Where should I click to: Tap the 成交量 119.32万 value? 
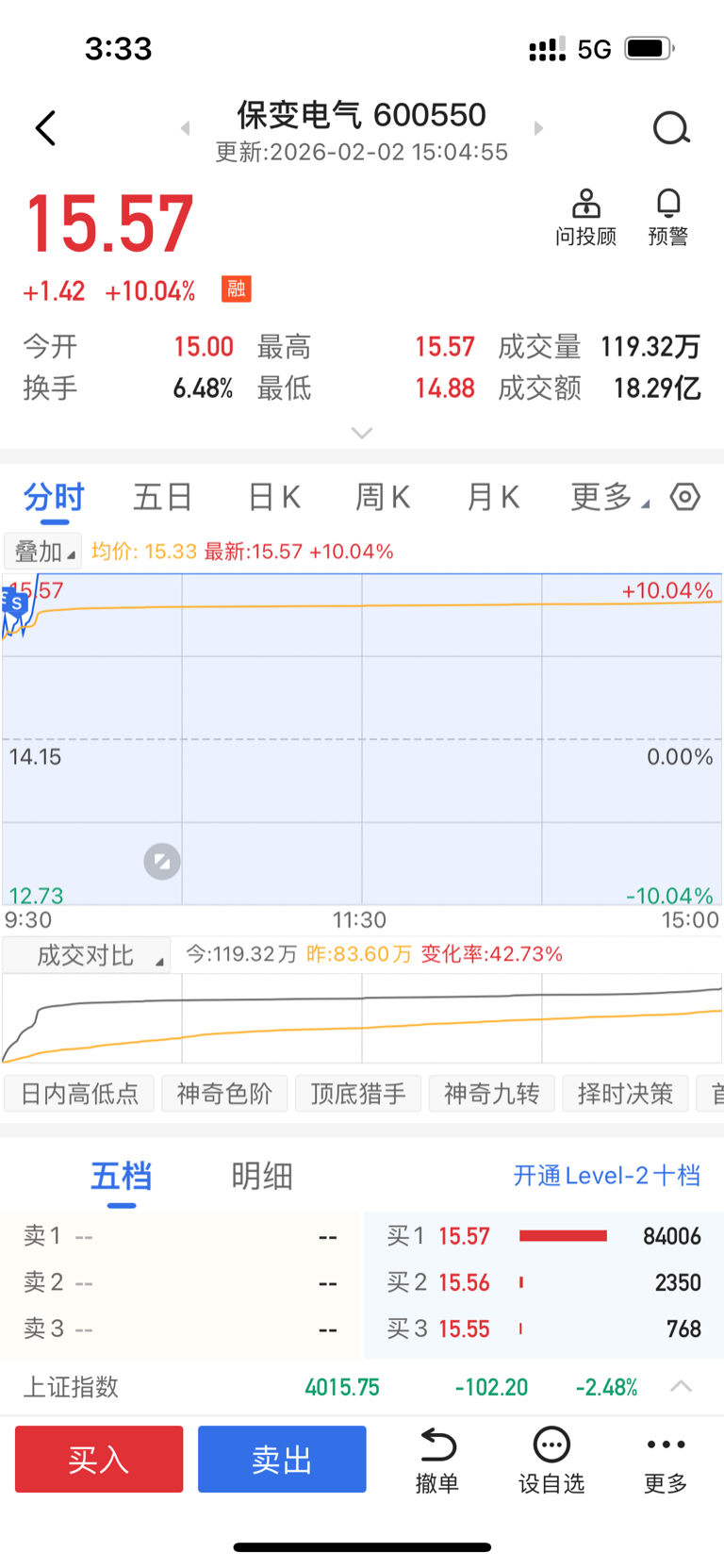point(650,347)
